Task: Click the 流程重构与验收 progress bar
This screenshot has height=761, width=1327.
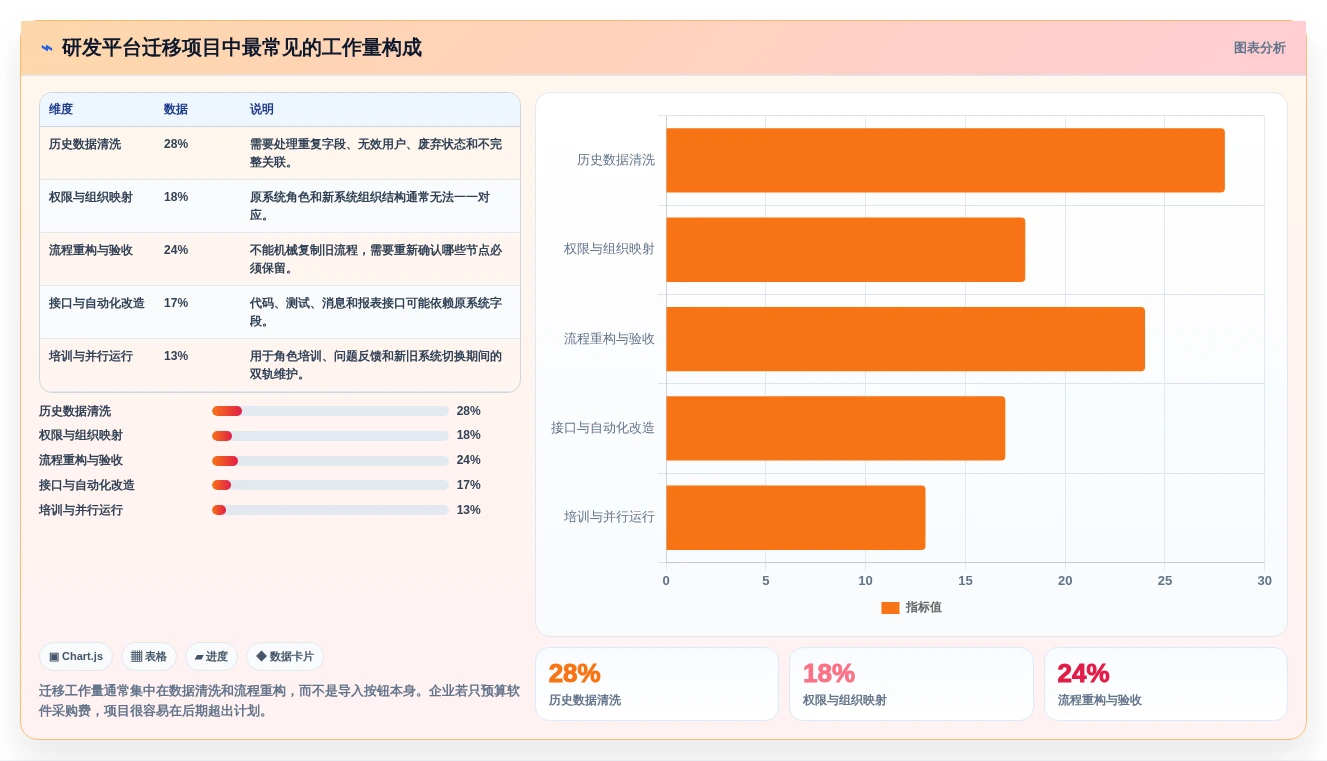Action: click(330, 461)
